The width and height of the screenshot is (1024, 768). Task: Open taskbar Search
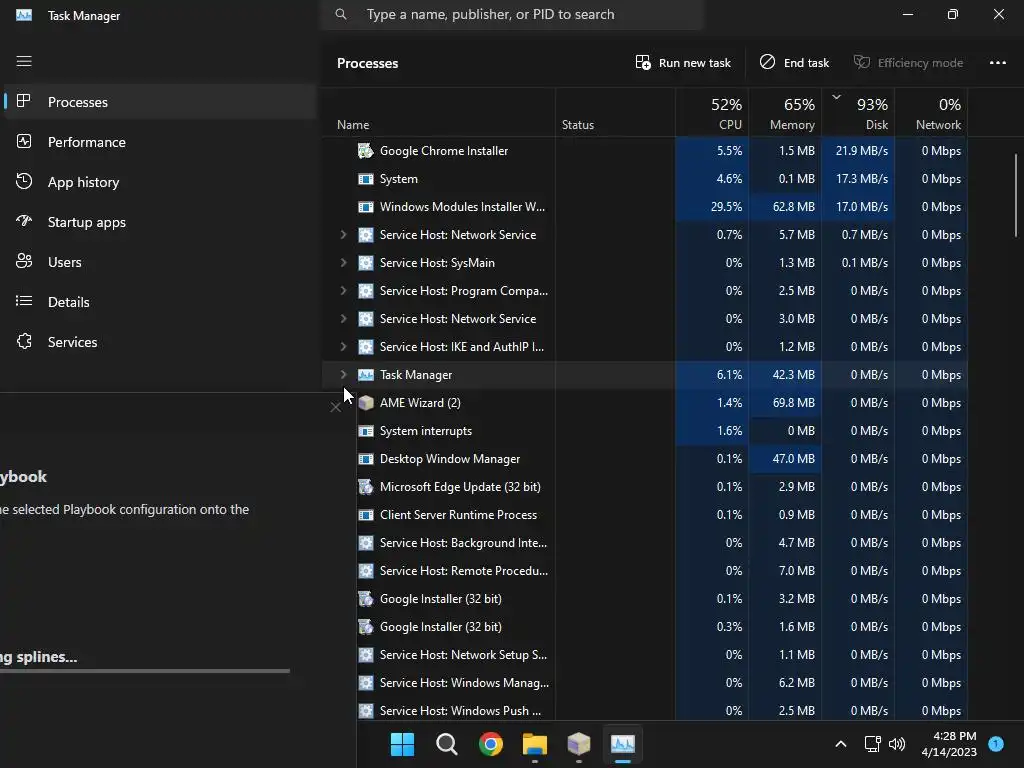click(447, 744)
